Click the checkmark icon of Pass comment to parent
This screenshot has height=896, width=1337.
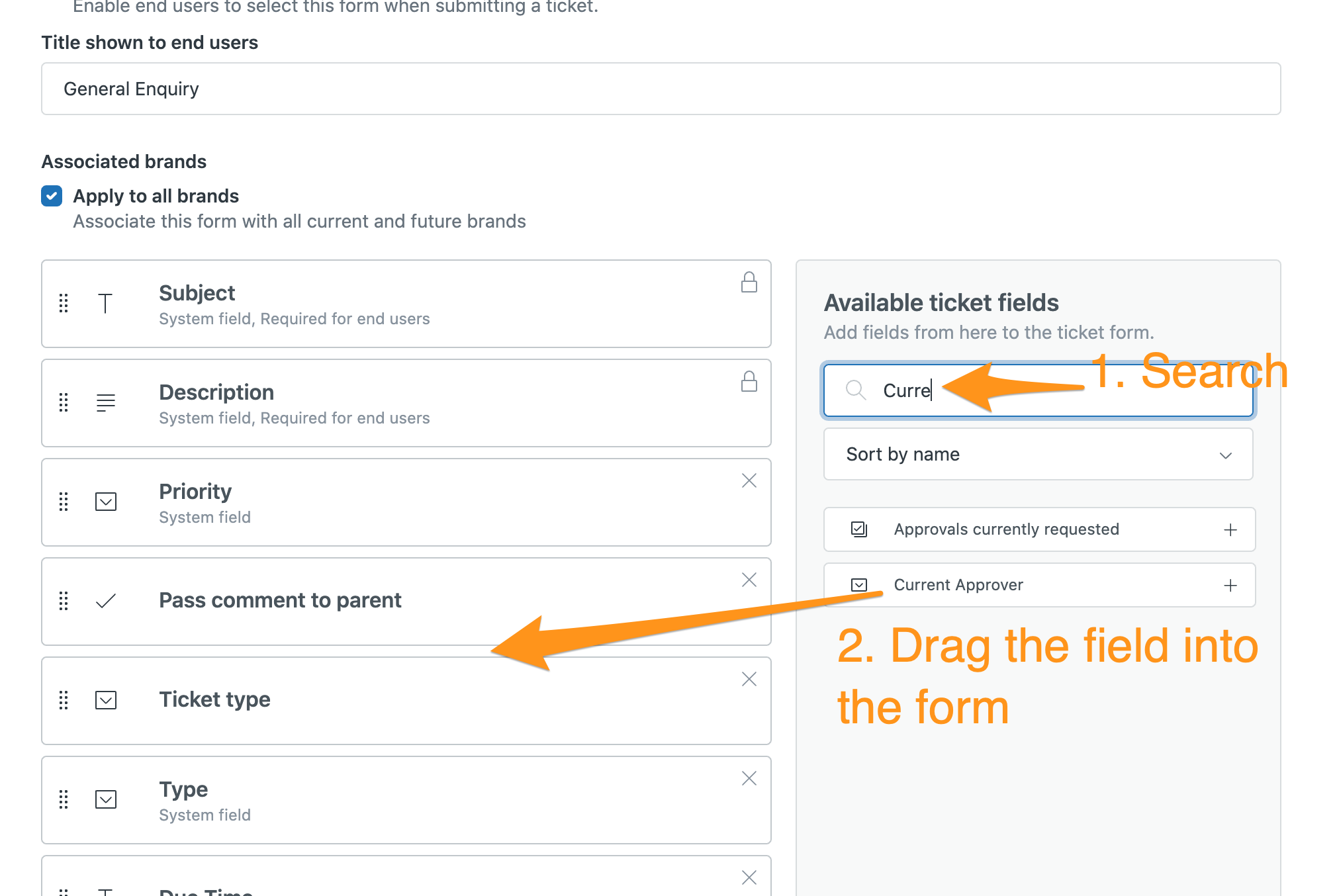click(x=106, y=601)
